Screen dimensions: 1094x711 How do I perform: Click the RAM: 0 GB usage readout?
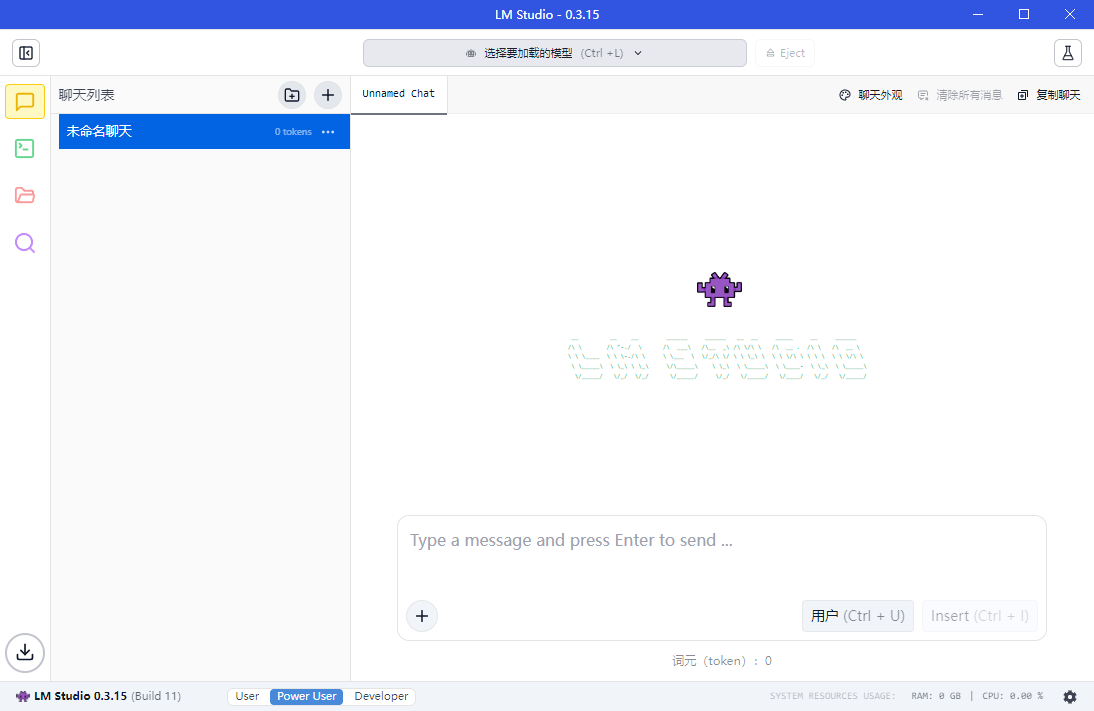(x=936, y=696)
